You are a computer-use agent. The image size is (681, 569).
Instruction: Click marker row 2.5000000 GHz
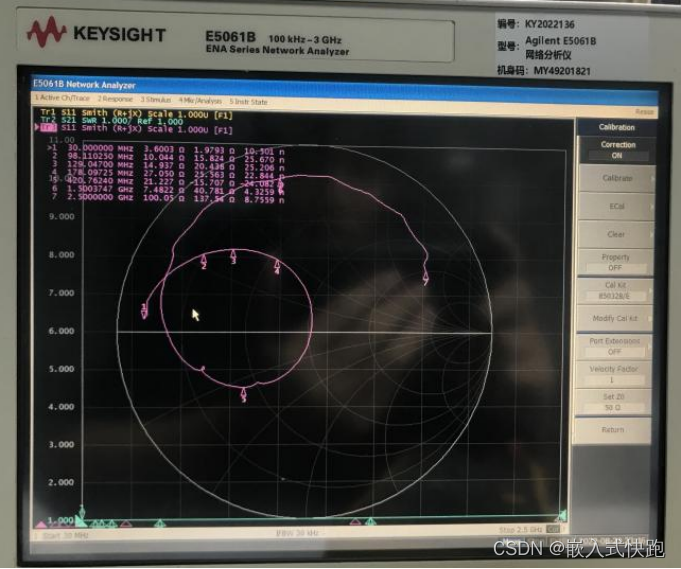click(166, 198)
